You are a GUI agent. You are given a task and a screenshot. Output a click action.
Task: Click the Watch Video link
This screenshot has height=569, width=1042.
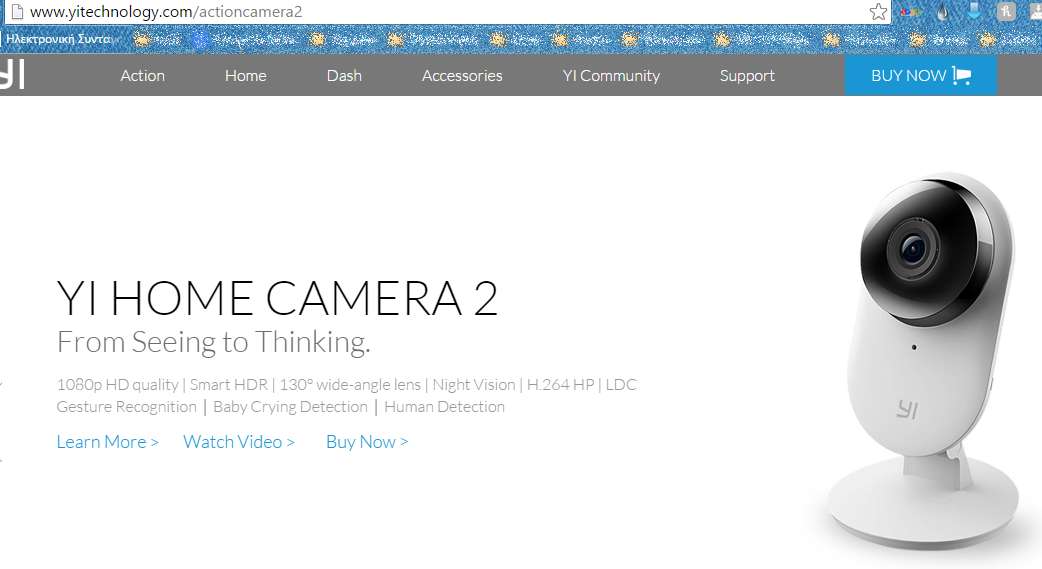tap(239, 442)
